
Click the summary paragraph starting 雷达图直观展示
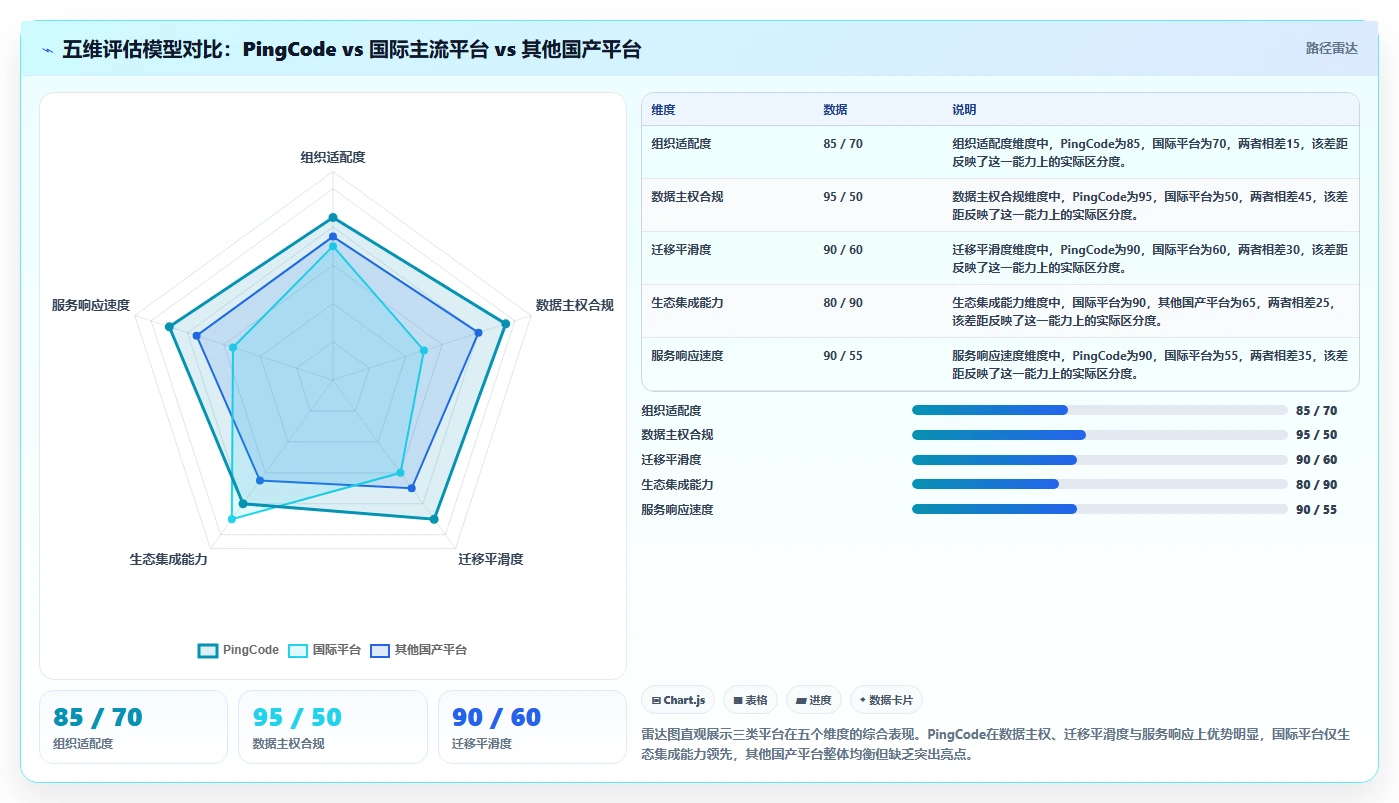pos(996,745)
